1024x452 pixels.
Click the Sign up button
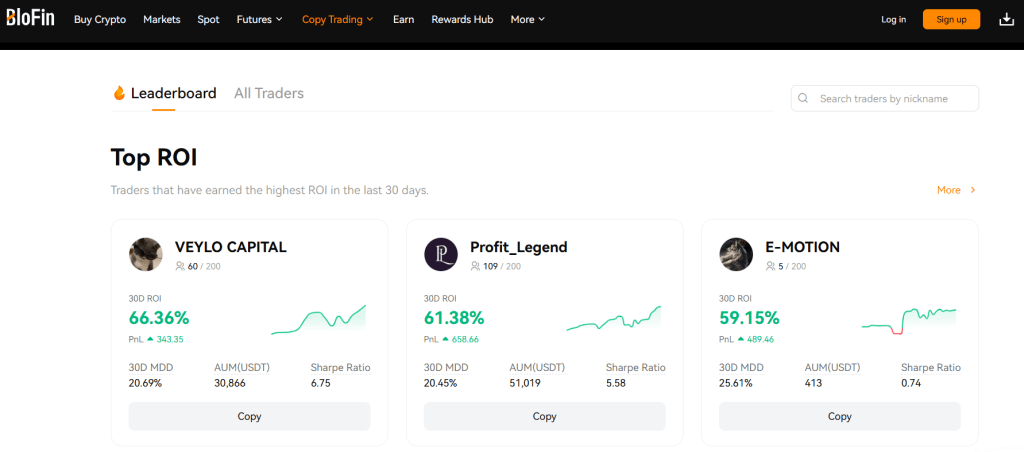click(951, 19)
